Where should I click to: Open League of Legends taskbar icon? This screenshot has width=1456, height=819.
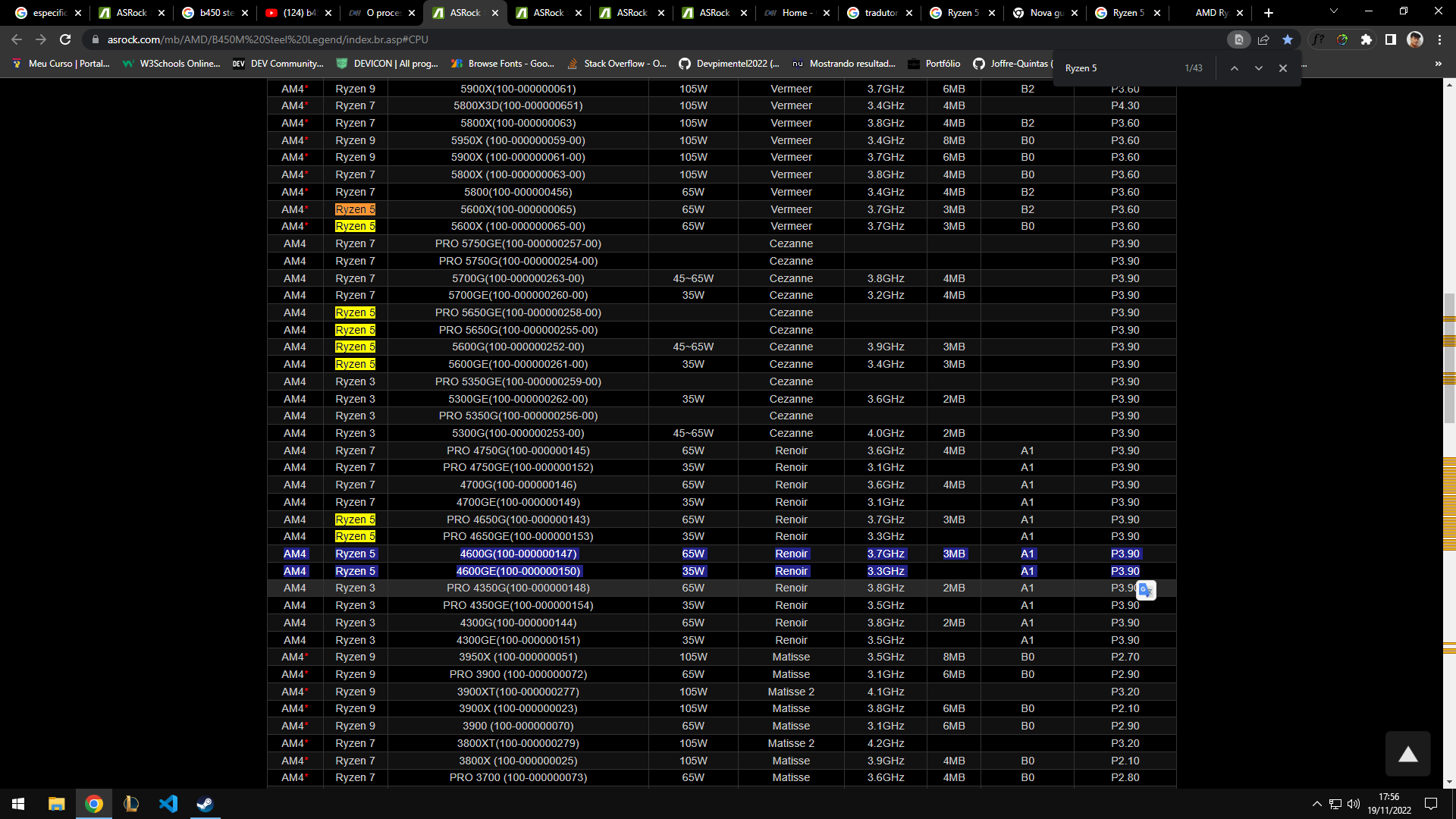(130, 804)
